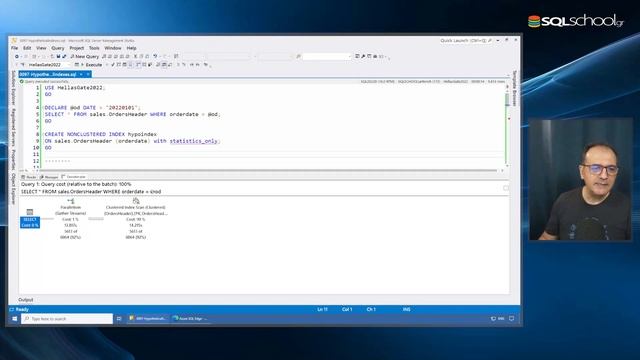640x360 pixels.
Task: Open the File menu
Action: tap(14, 48)
